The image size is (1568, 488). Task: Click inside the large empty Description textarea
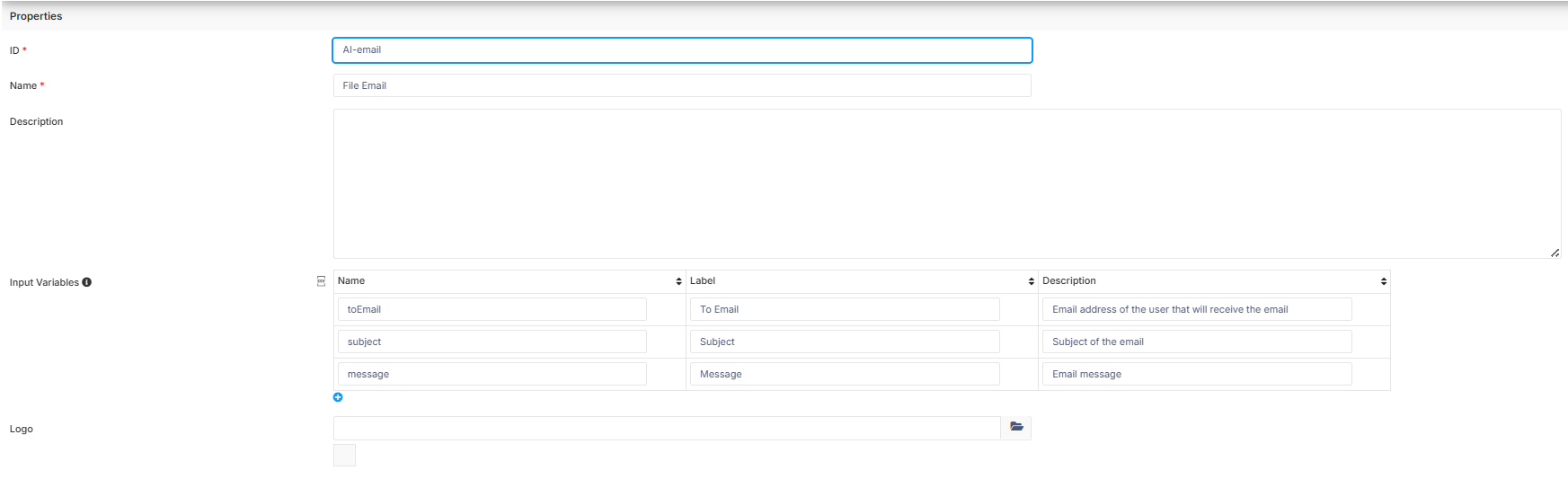(x=946, y=183)
